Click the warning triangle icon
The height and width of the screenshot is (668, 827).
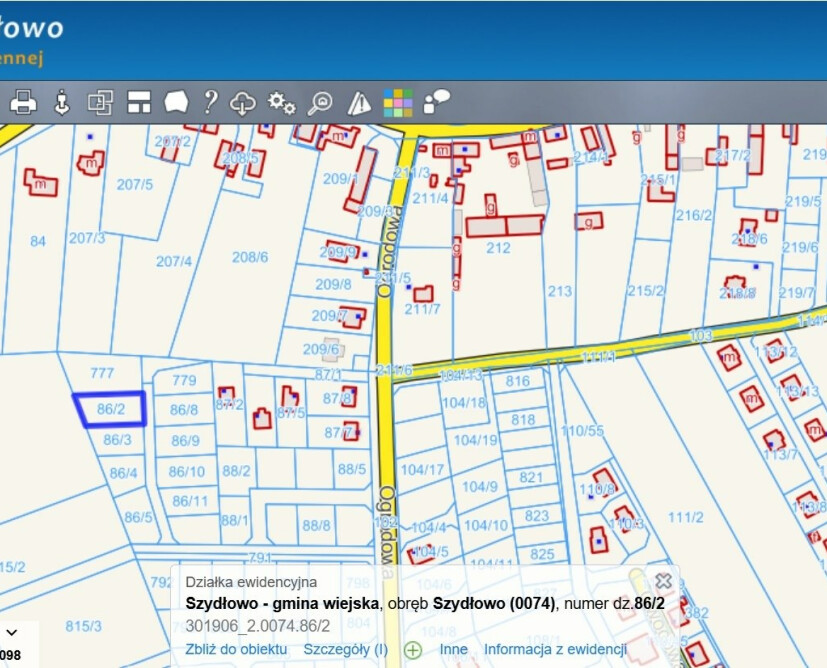click(x=359, y=103)
